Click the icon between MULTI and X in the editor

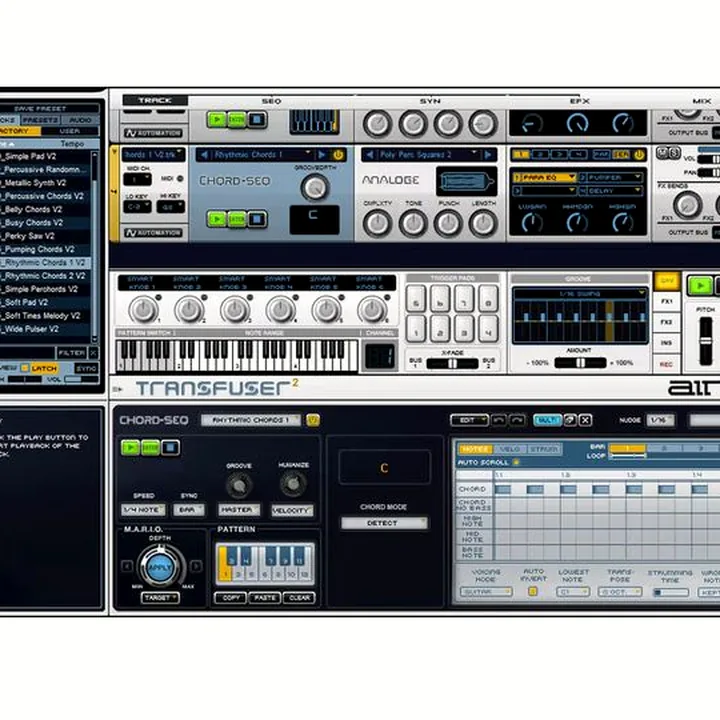coord(570,420)
